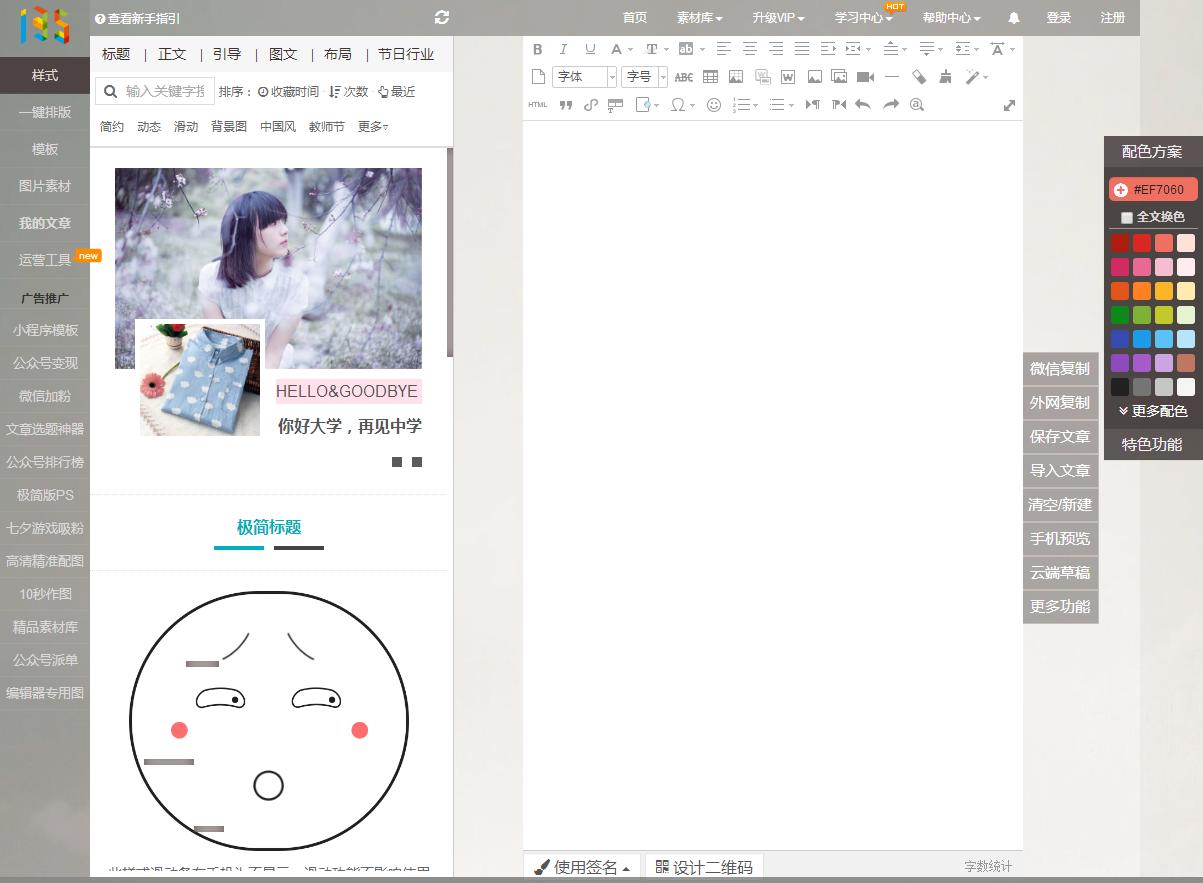Viewport: 1203px width, 883px height.
Task: Refresh the template list
Action: [x=440, y=17]
